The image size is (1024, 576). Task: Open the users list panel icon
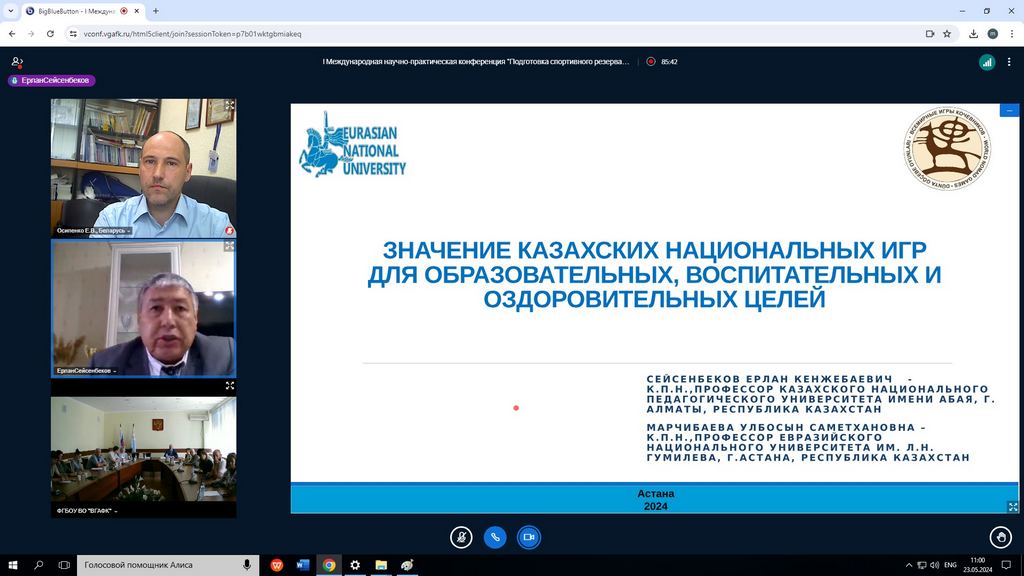coord(16,62)
